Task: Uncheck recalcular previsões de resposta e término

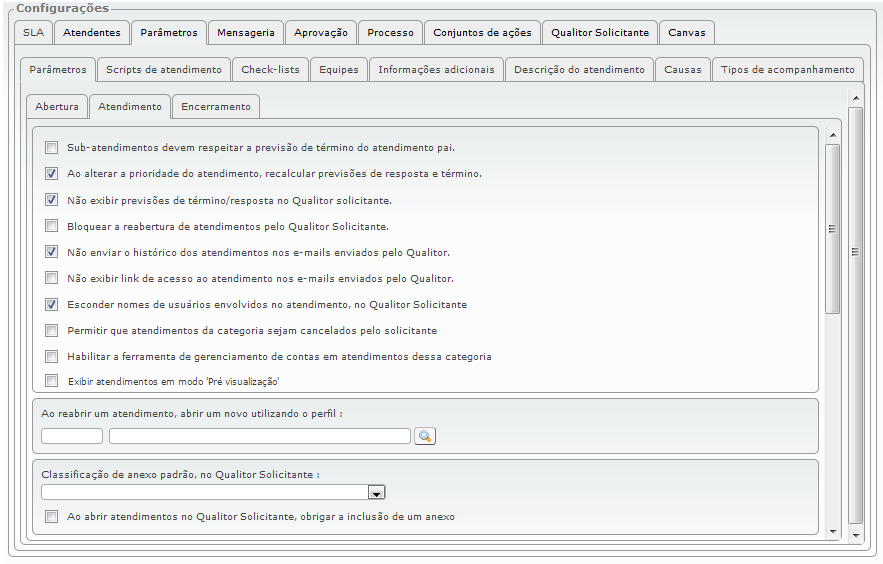Action: tap(51, 173)
